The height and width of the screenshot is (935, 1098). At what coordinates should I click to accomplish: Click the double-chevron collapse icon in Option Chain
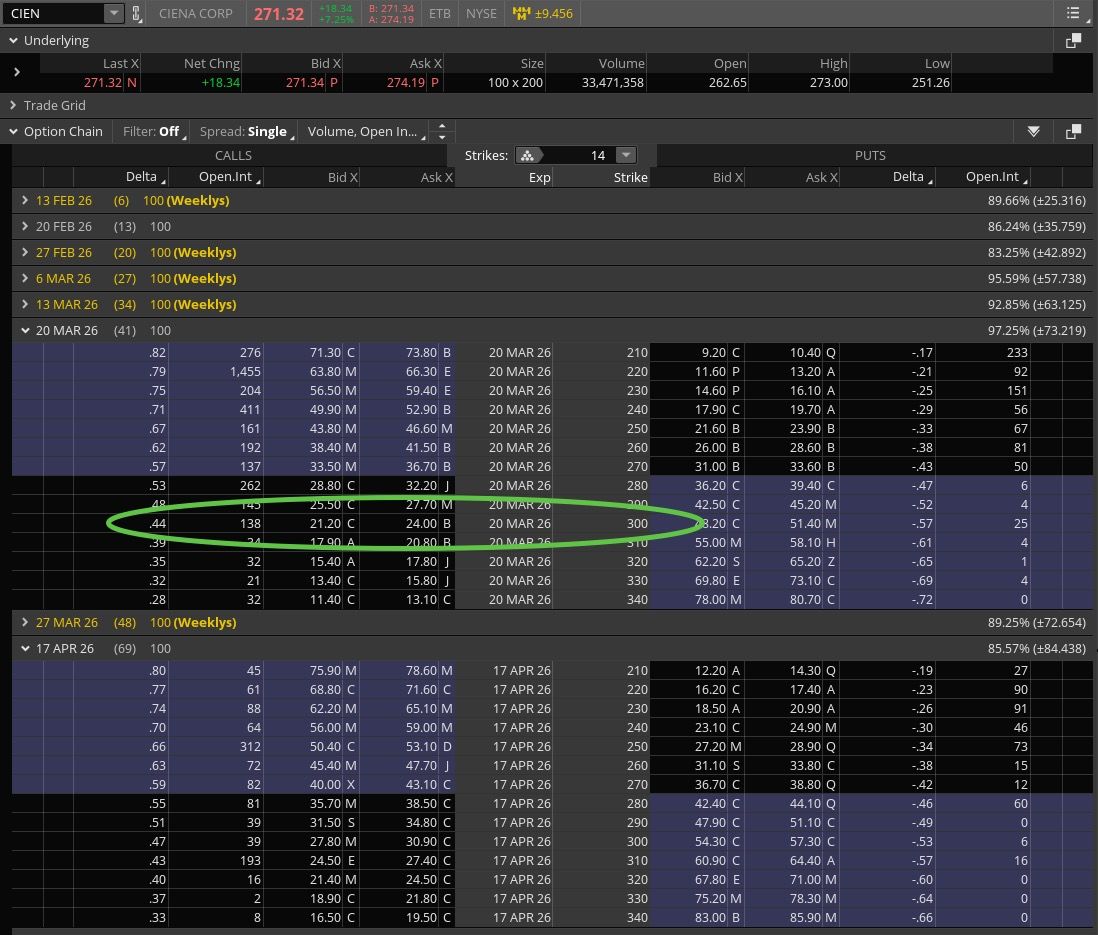[x=1033, y=132]
